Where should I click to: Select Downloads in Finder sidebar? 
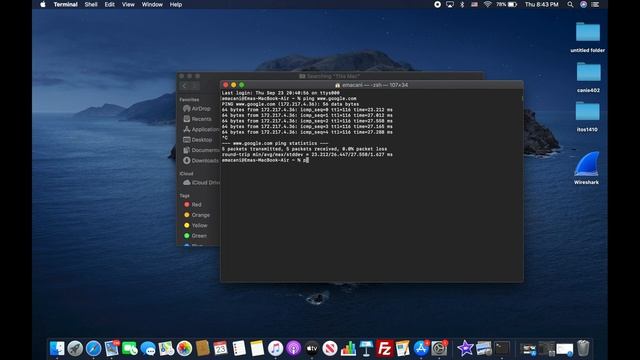click(x=200, y=160)
